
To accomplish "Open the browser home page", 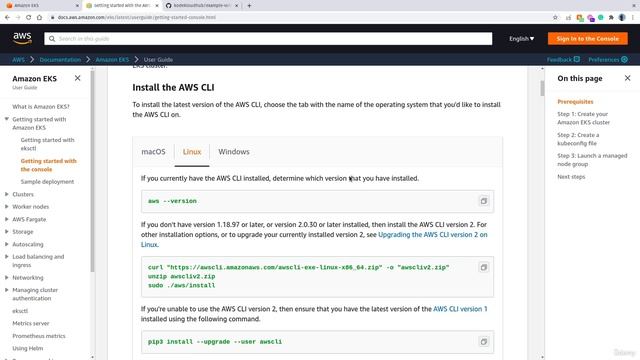I will pyautogui.click(x=39, y=17).
